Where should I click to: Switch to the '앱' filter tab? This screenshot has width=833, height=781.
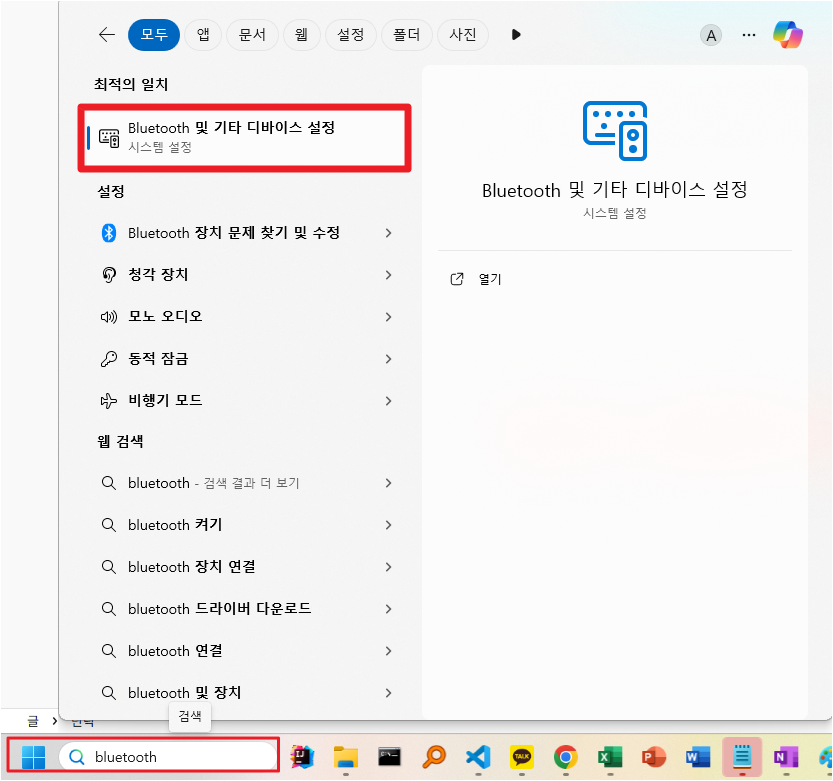click(x=203, y=35)
